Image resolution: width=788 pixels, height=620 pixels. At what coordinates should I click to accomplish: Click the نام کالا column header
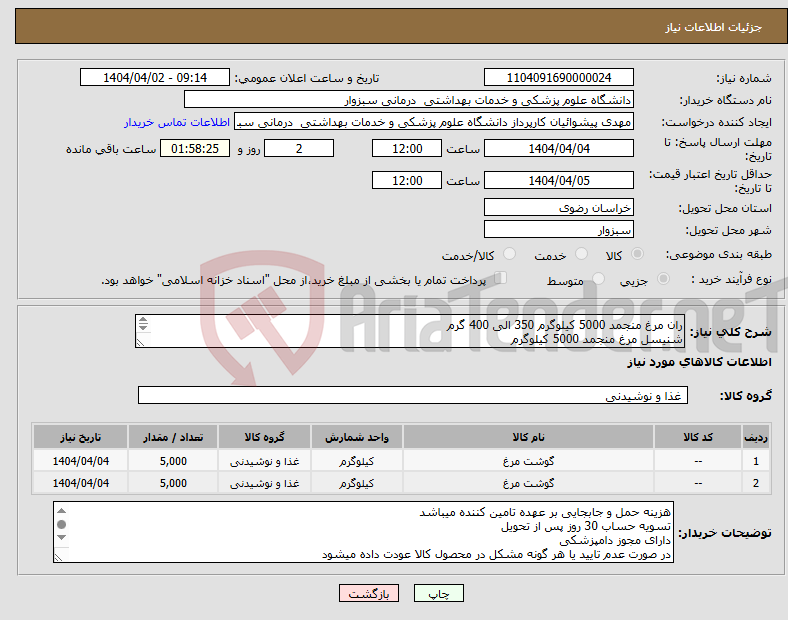coord(528,437)
